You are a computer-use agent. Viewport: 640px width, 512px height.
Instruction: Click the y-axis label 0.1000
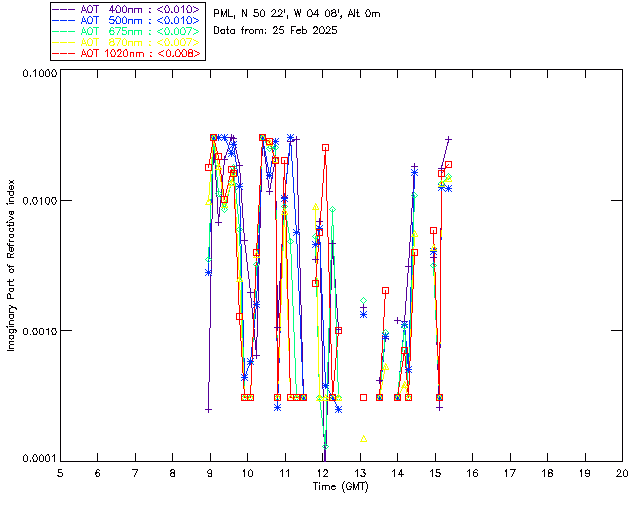click(39, 73)
